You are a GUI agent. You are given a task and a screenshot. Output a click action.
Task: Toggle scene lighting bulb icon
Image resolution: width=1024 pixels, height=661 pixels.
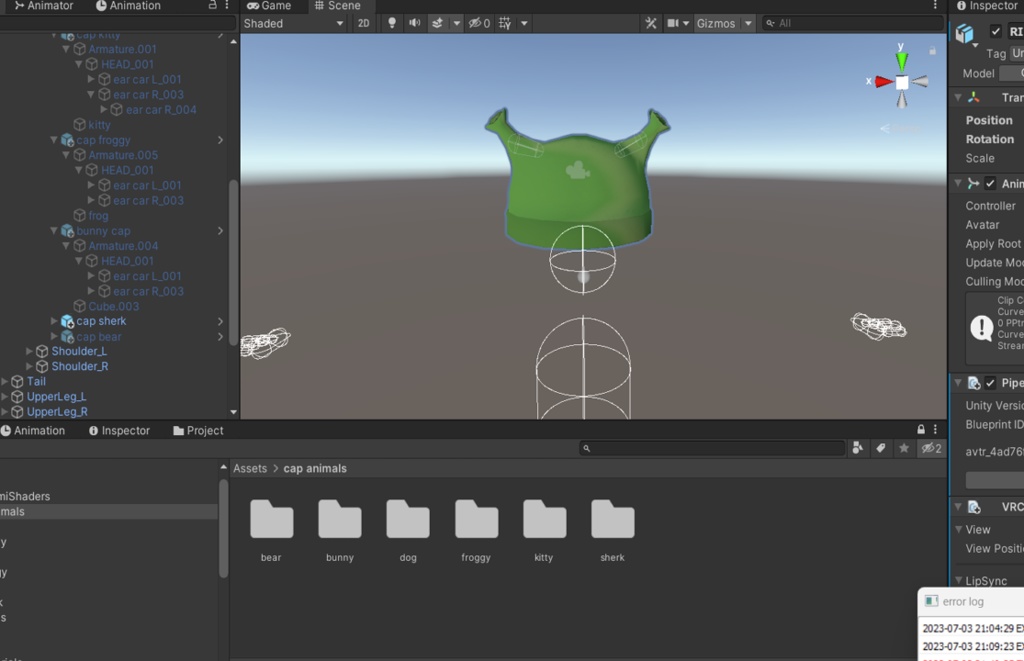pyautogui.click(x=392, y=23)
